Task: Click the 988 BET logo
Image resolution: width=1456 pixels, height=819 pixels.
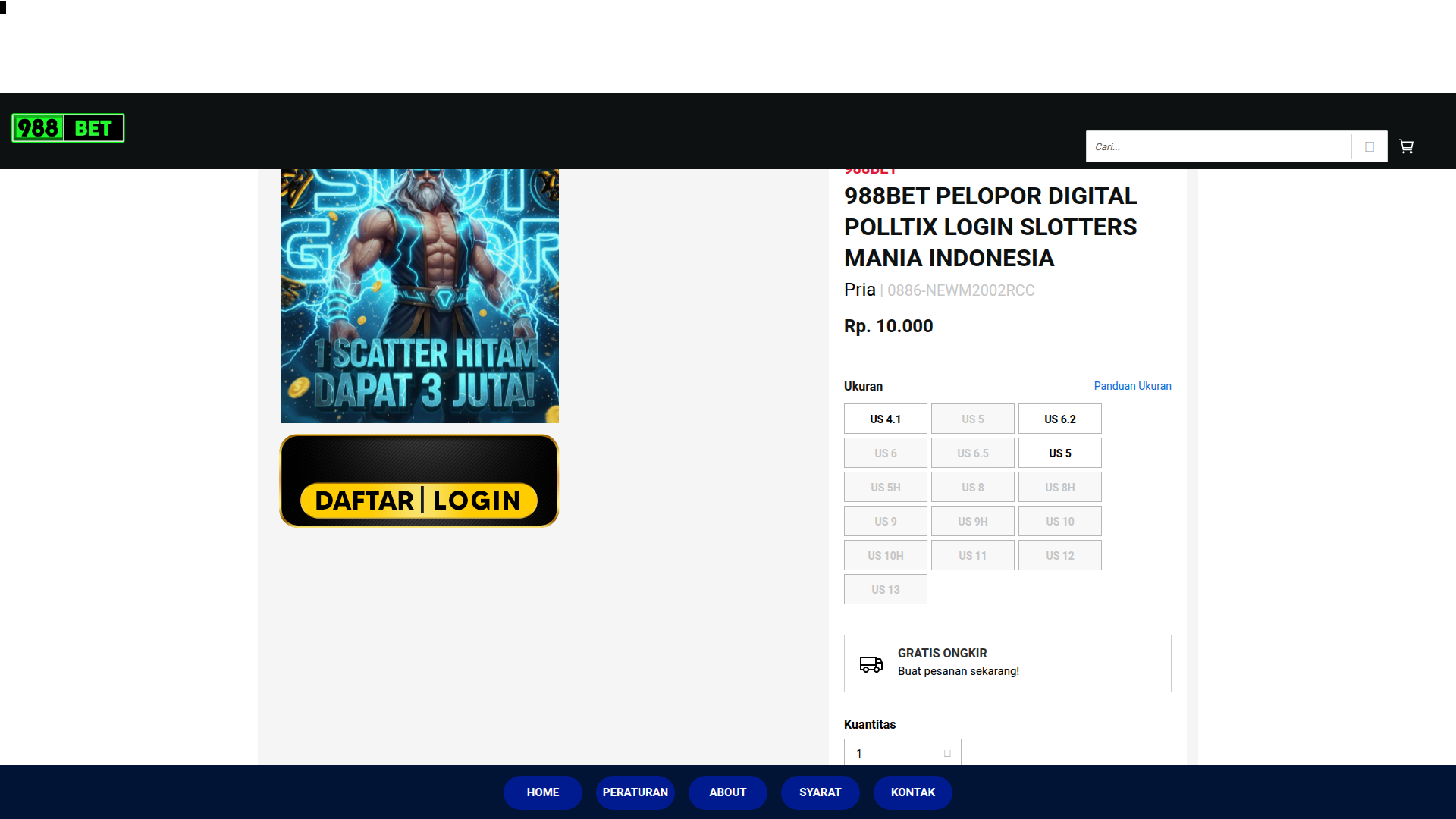Action: pyautogui.click(x=68, y=128)
